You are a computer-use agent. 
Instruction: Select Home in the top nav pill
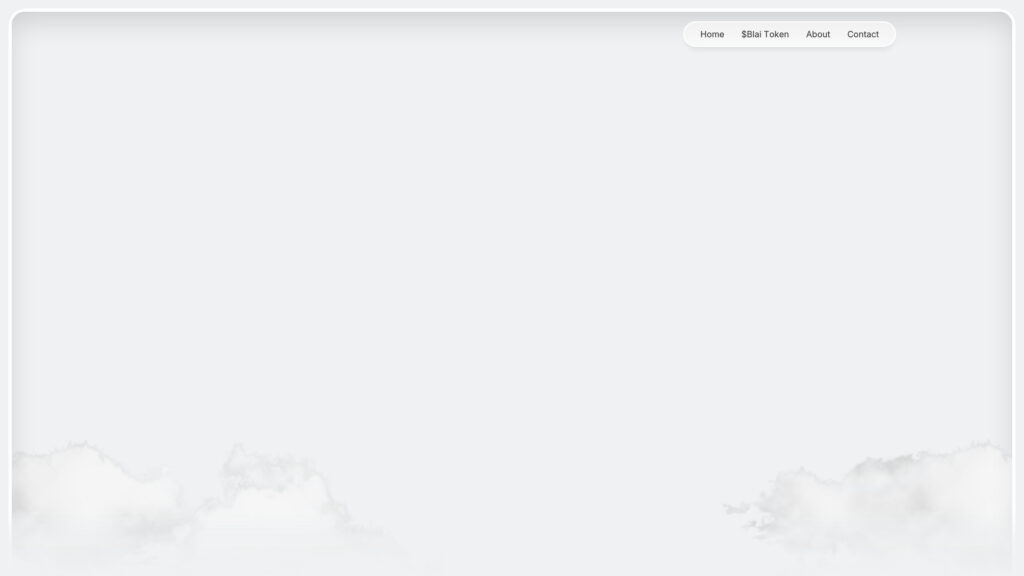click(712, 34)
